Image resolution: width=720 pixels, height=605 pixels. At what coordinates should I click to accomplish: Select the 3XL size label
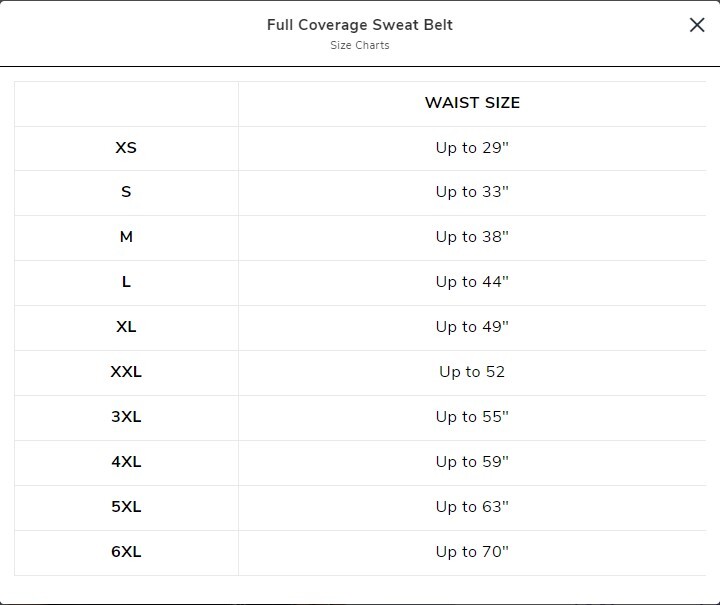(x=126, y=417)
